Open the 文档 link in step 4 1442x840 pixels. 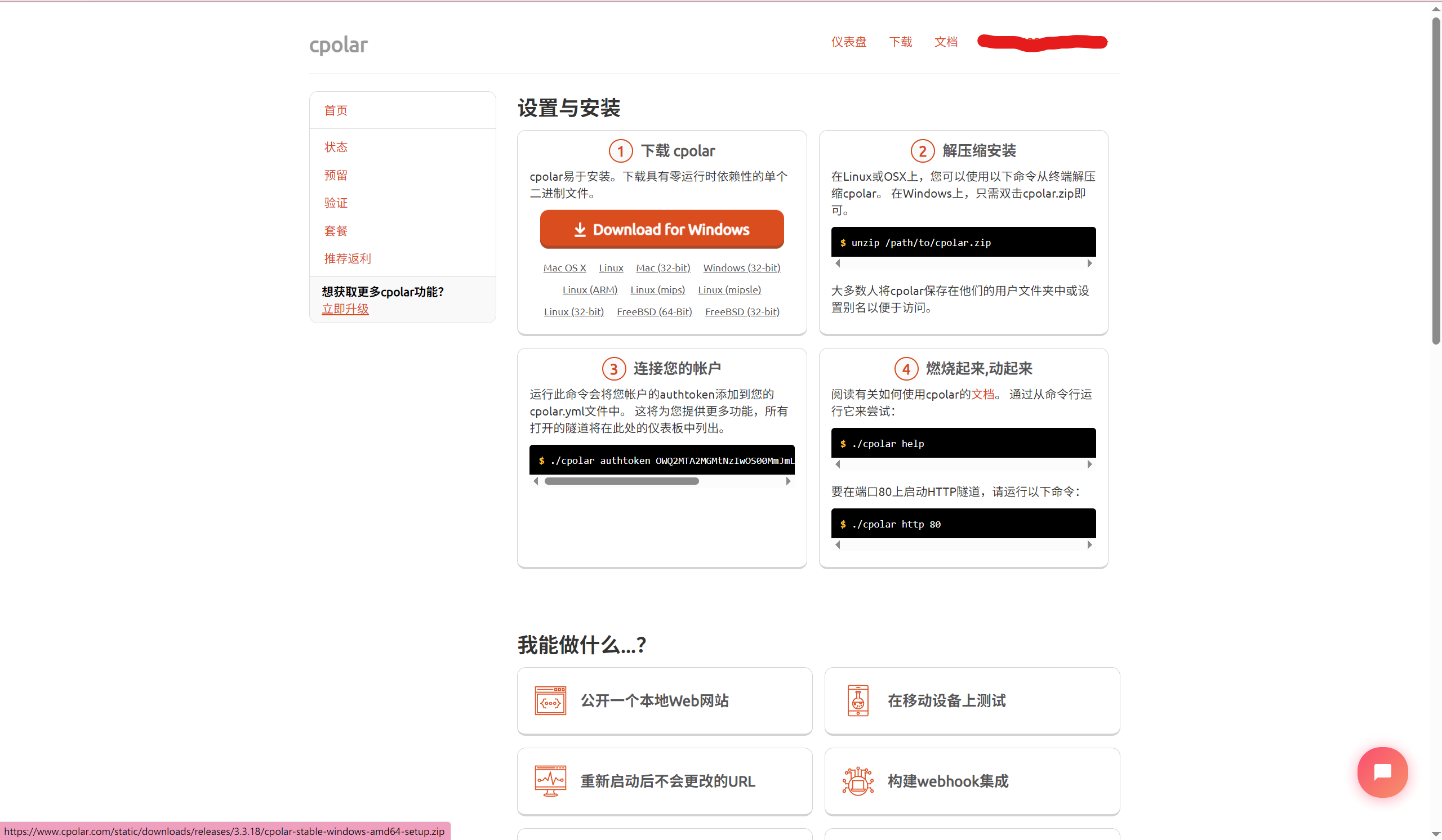click(982, 394)
